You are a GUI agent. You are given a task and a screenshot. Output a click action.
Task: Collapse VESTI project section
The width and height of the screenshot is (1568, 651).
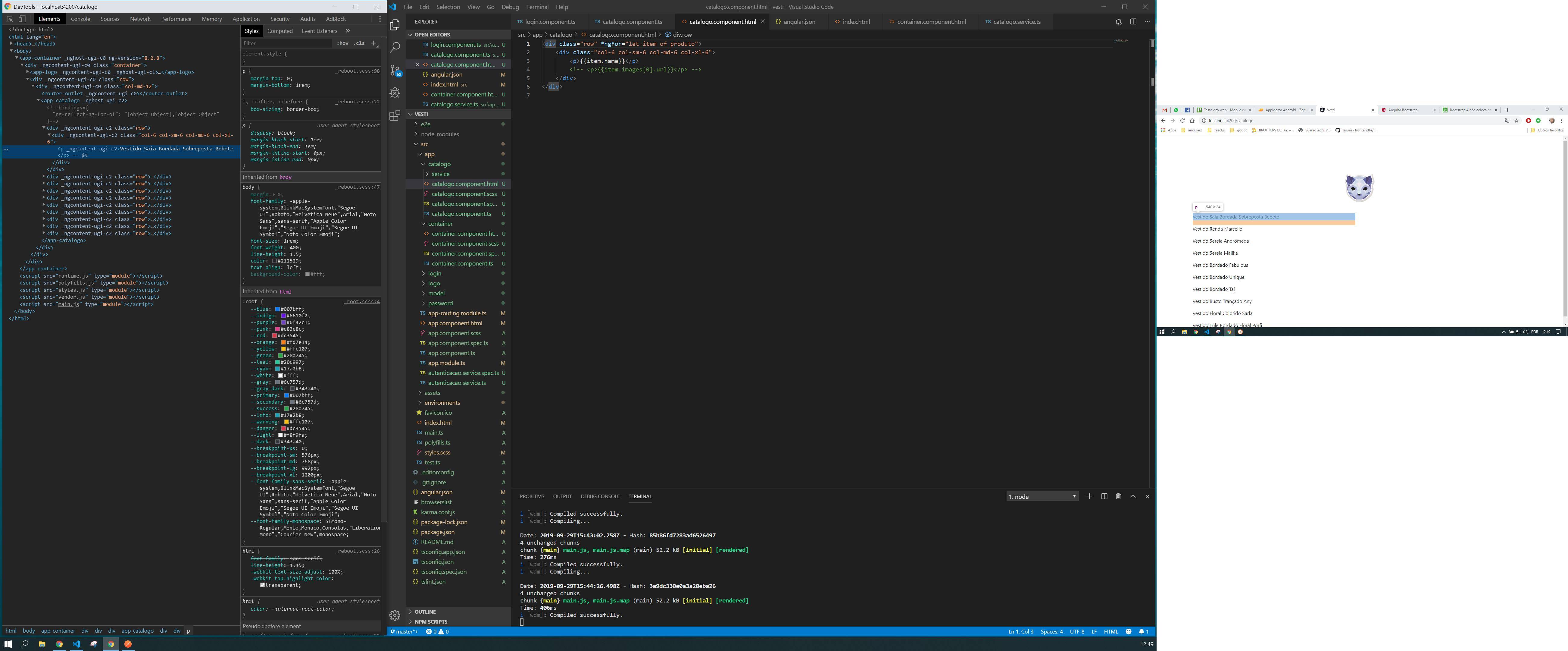(421, 114)
